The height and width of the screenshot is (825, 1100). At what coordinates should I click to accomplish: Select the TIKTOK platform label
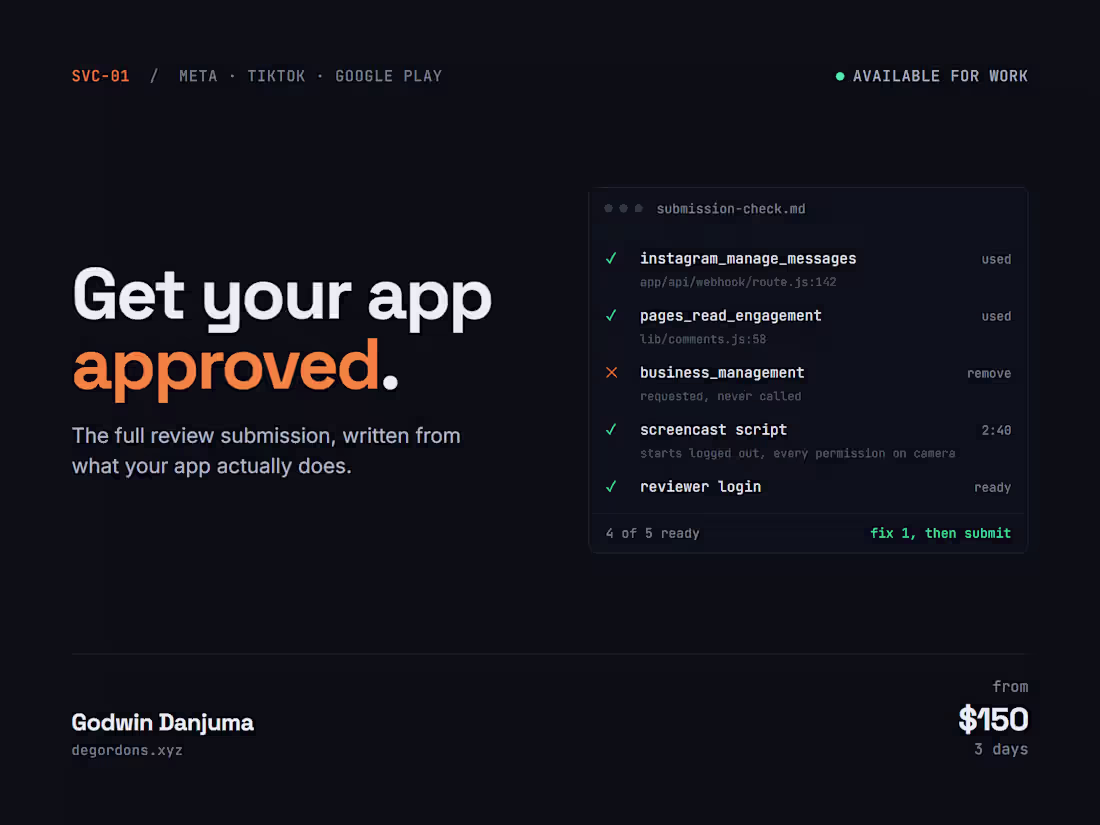(276, 76)
